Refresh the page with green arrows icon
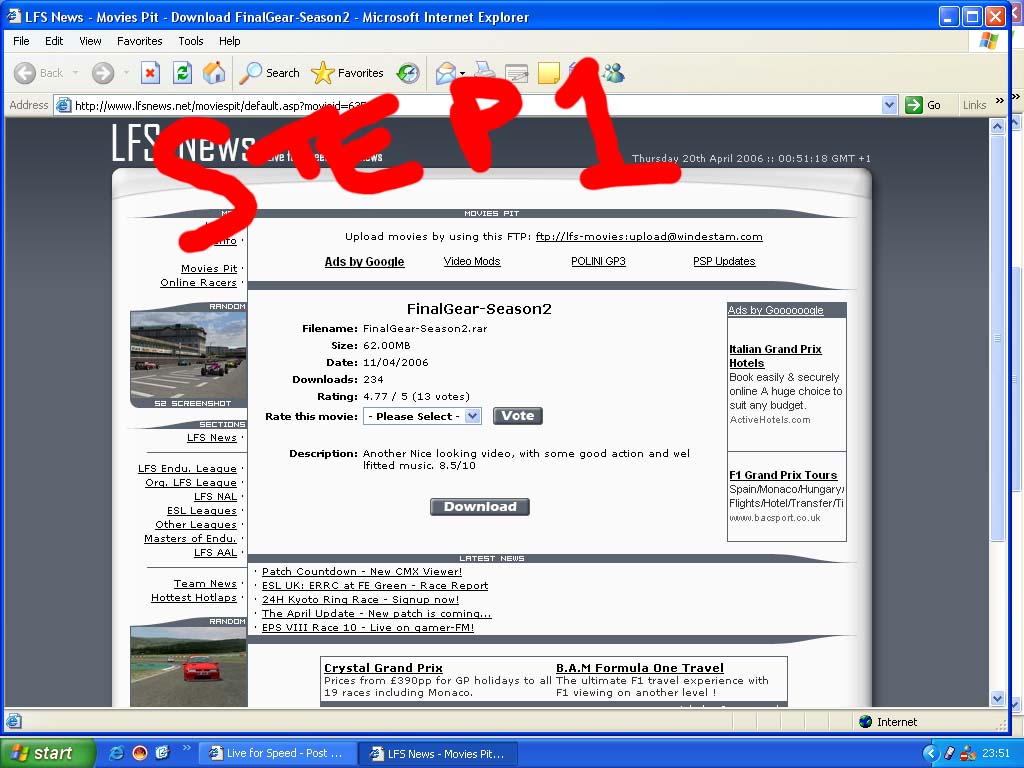Image resolution: width=1024 pixels, height=768 pixels. pos(182,73)
